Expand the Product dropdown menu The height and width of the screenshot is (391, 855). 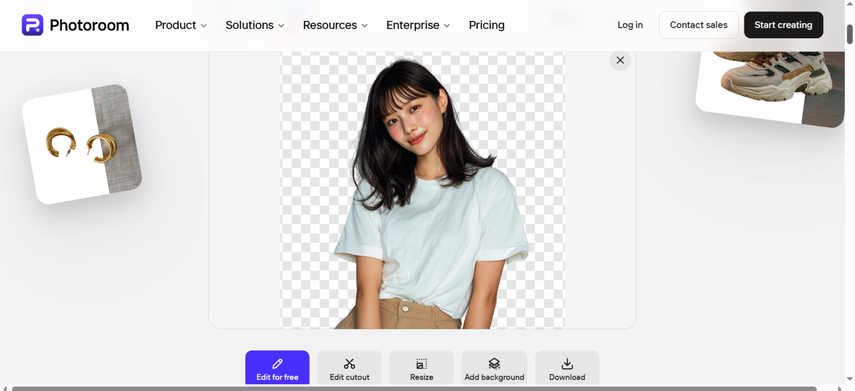coord(181,25)
